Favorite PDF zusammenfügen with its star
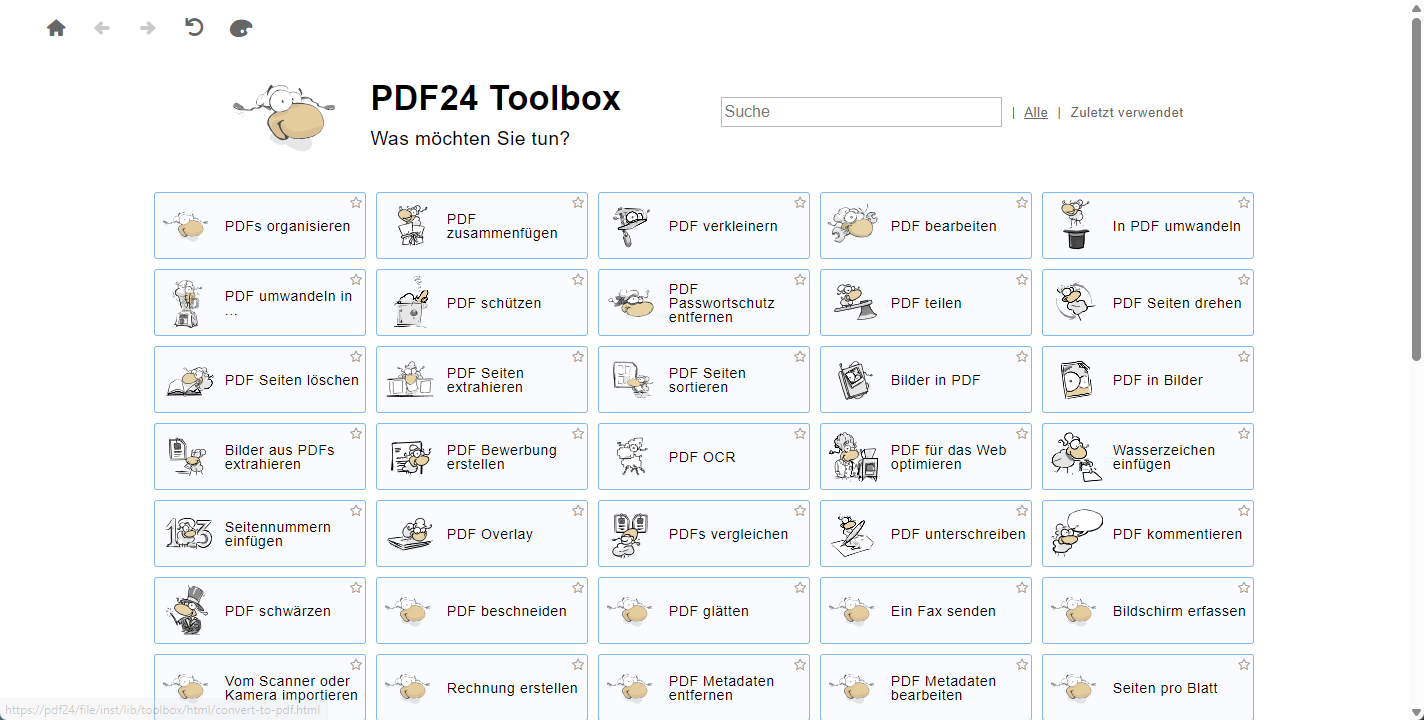Screen dimensions: 1424x720 tap(578, 203)
